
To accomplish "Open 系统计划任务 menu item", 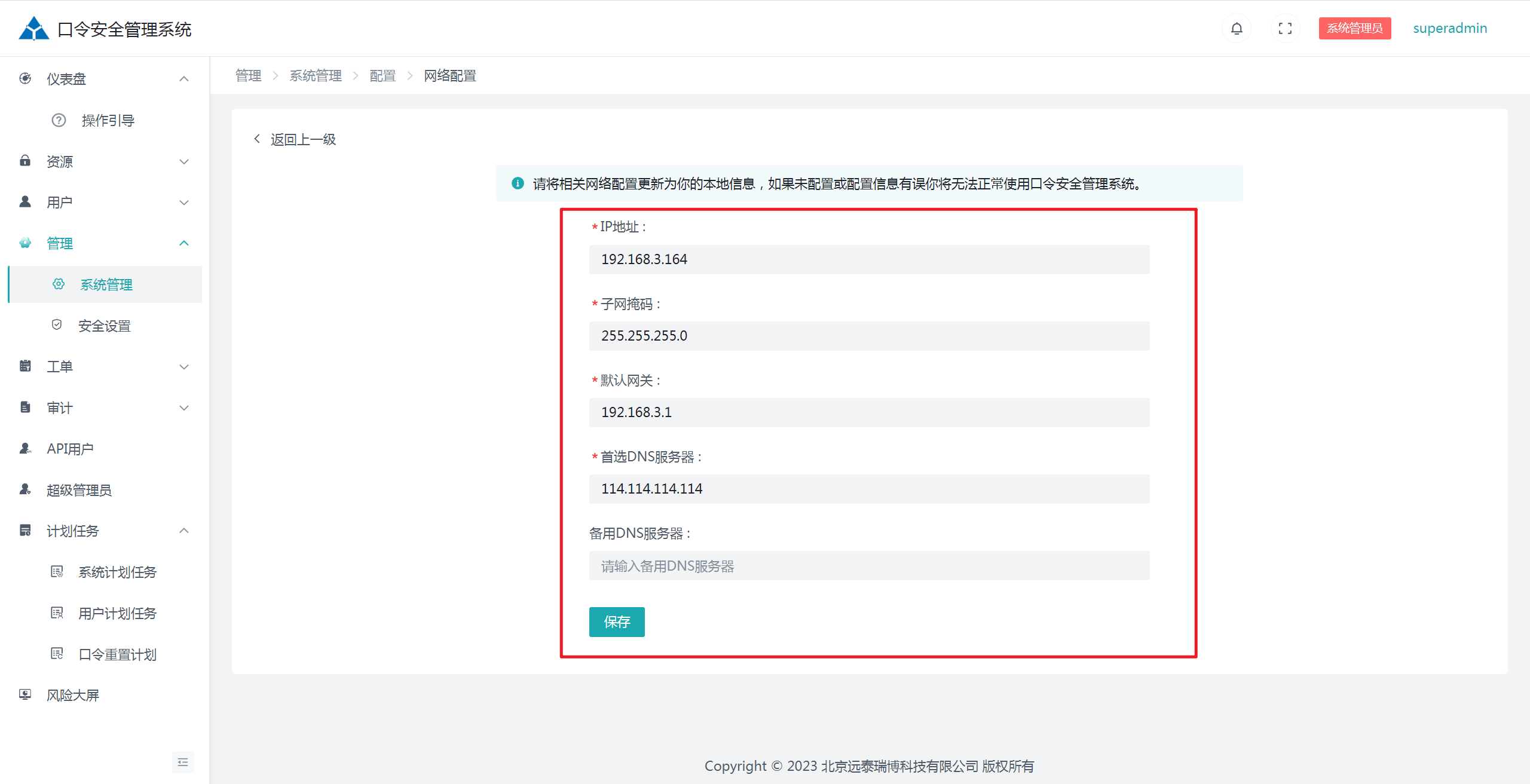I will point(117,572).
